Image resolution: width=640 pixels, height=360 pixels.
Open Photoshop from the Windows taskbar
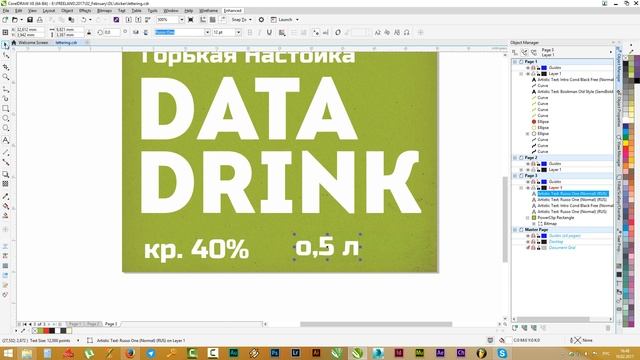[x=275, y=353]
